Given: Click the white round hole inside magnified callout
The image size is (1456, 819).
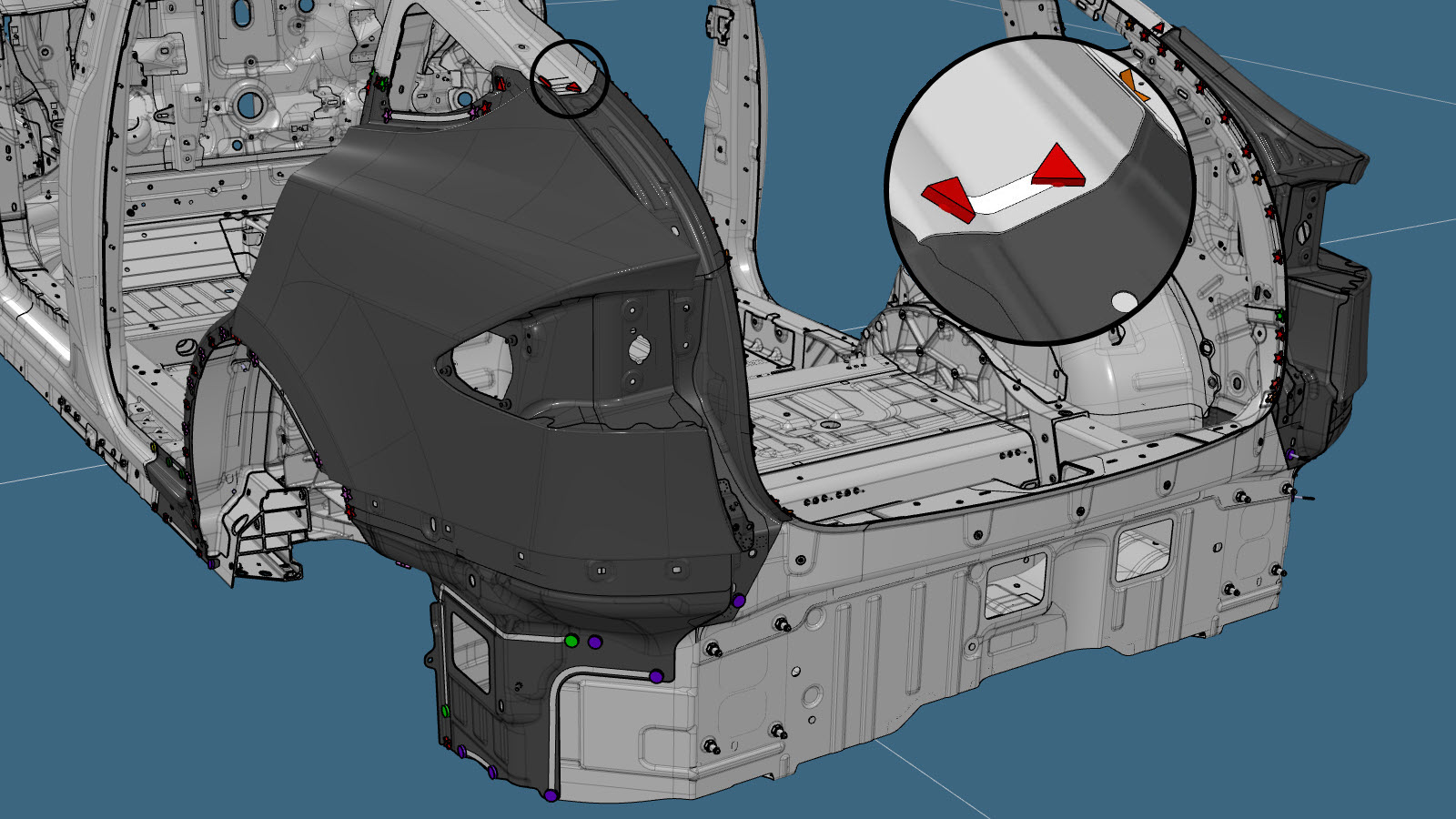Looking at the screenshot, I should point(1125,301).
